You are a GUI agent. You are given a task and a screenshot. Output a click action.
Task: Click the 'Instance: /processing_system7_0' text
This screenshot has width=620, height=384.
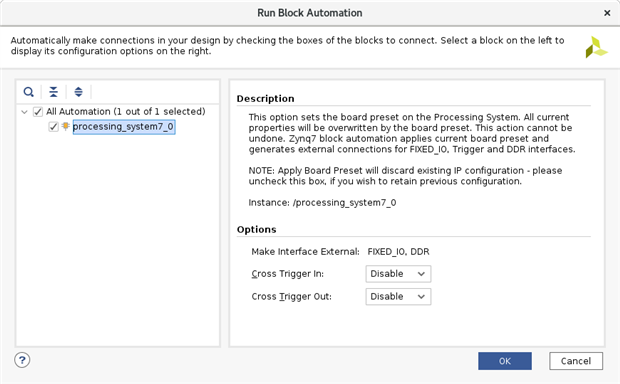322,203
